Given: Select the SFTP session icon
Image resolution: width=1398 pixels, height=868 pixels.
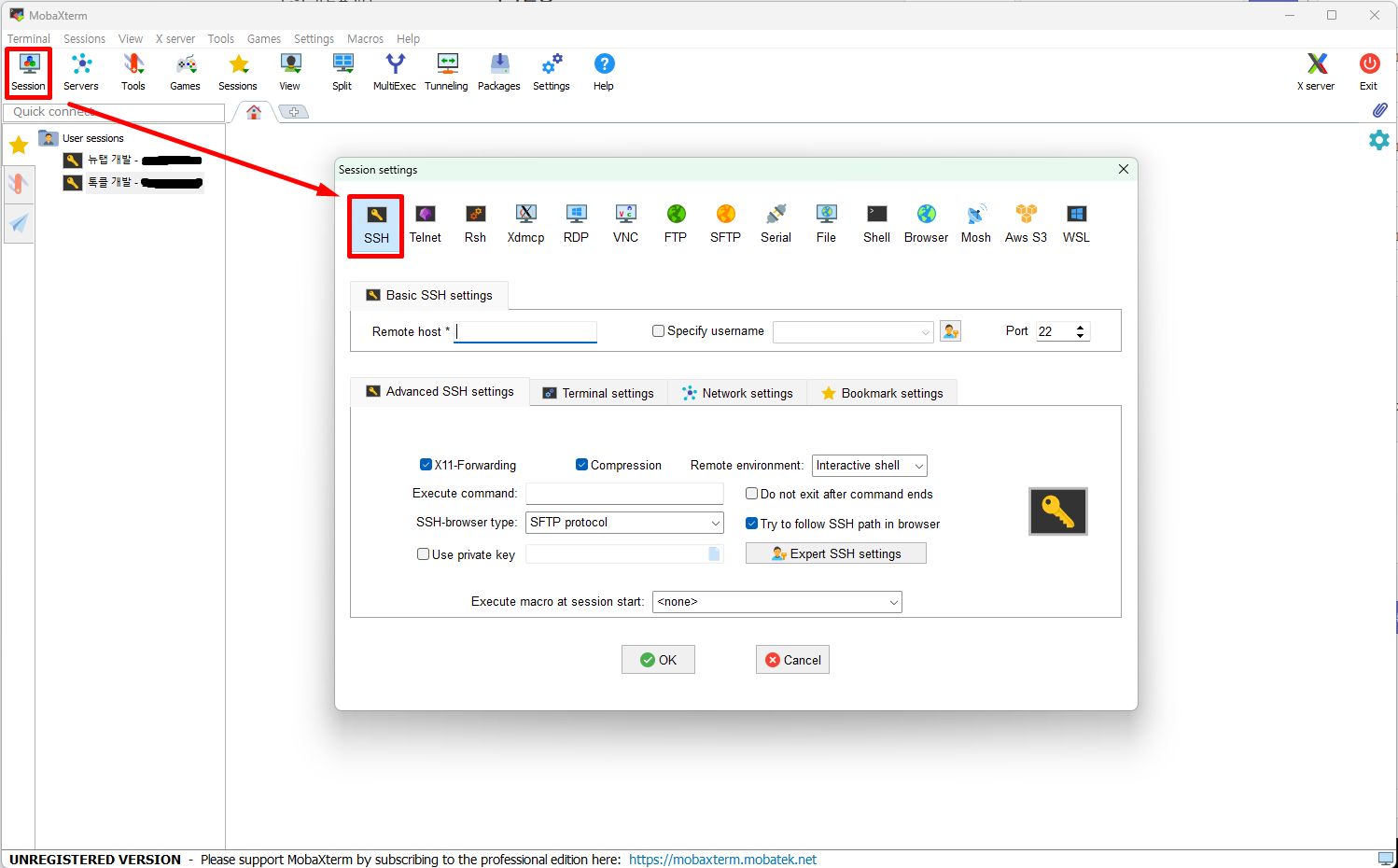Looking at the screenshot, I should (725, 224).
